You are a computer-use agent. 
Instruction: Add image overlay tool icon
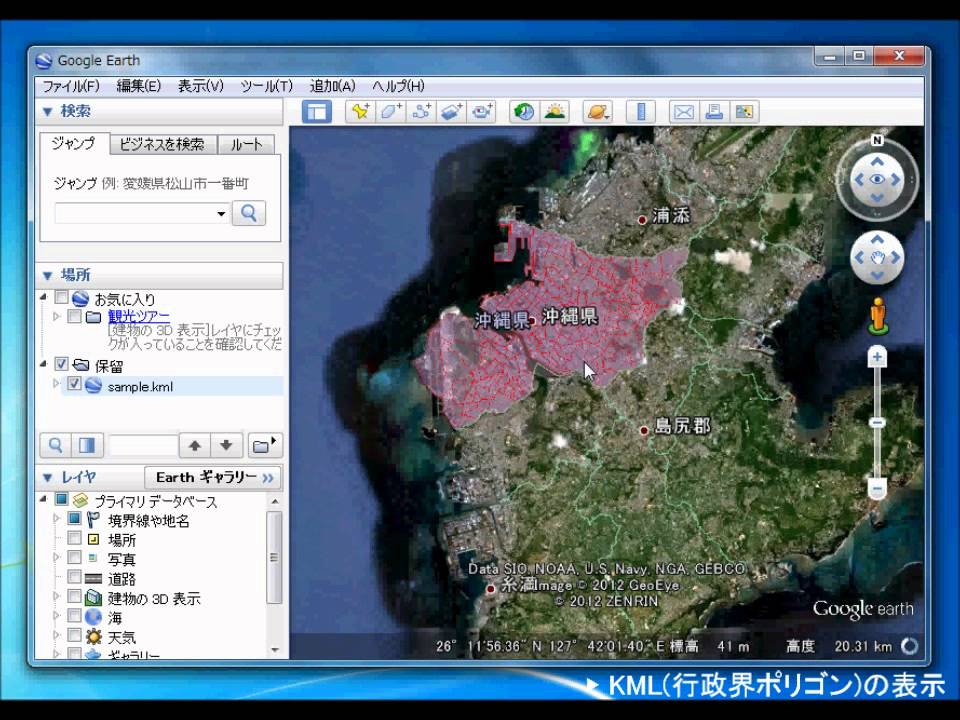click(451, 112)
